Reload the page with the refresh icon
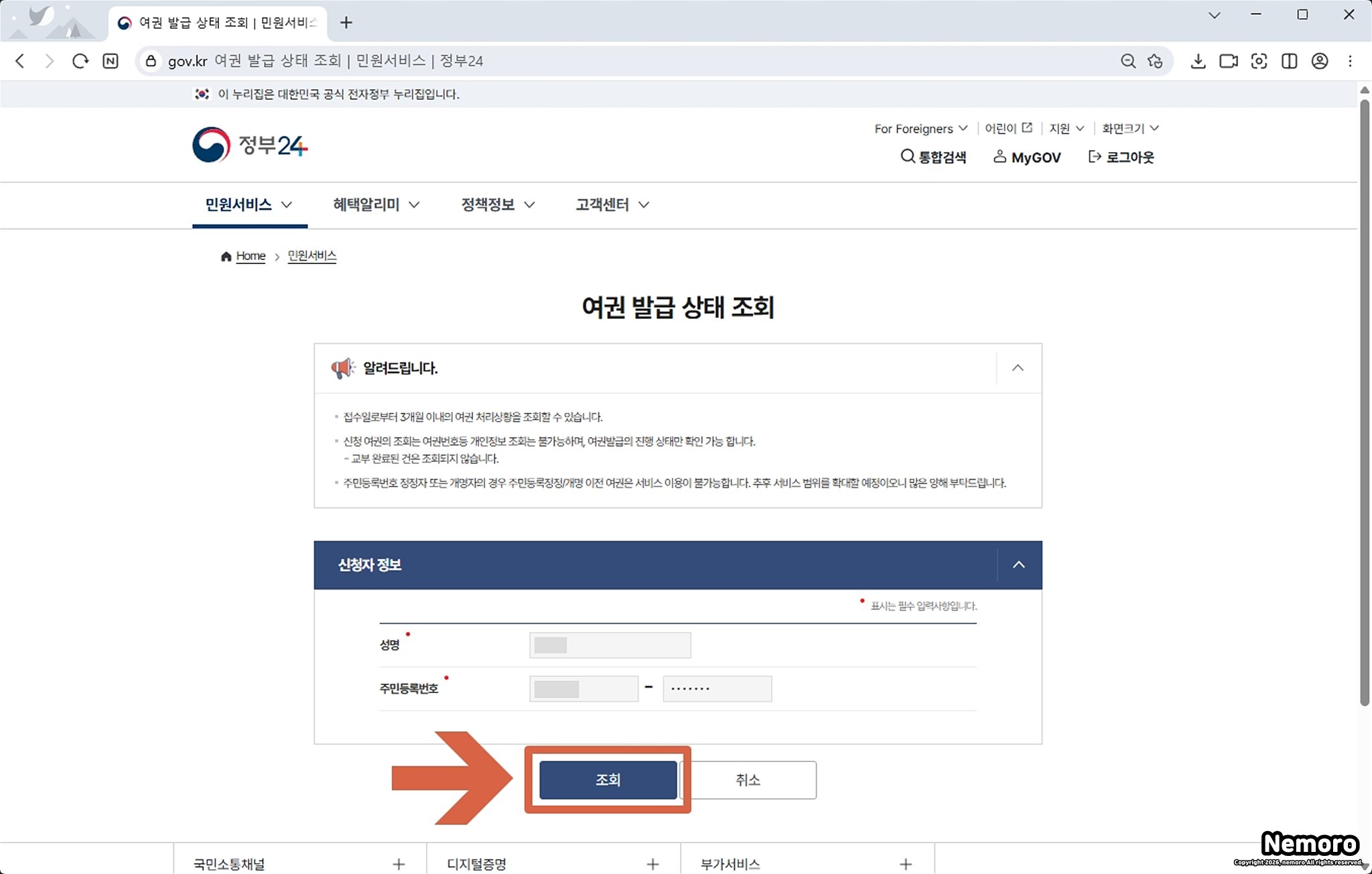 80,61
